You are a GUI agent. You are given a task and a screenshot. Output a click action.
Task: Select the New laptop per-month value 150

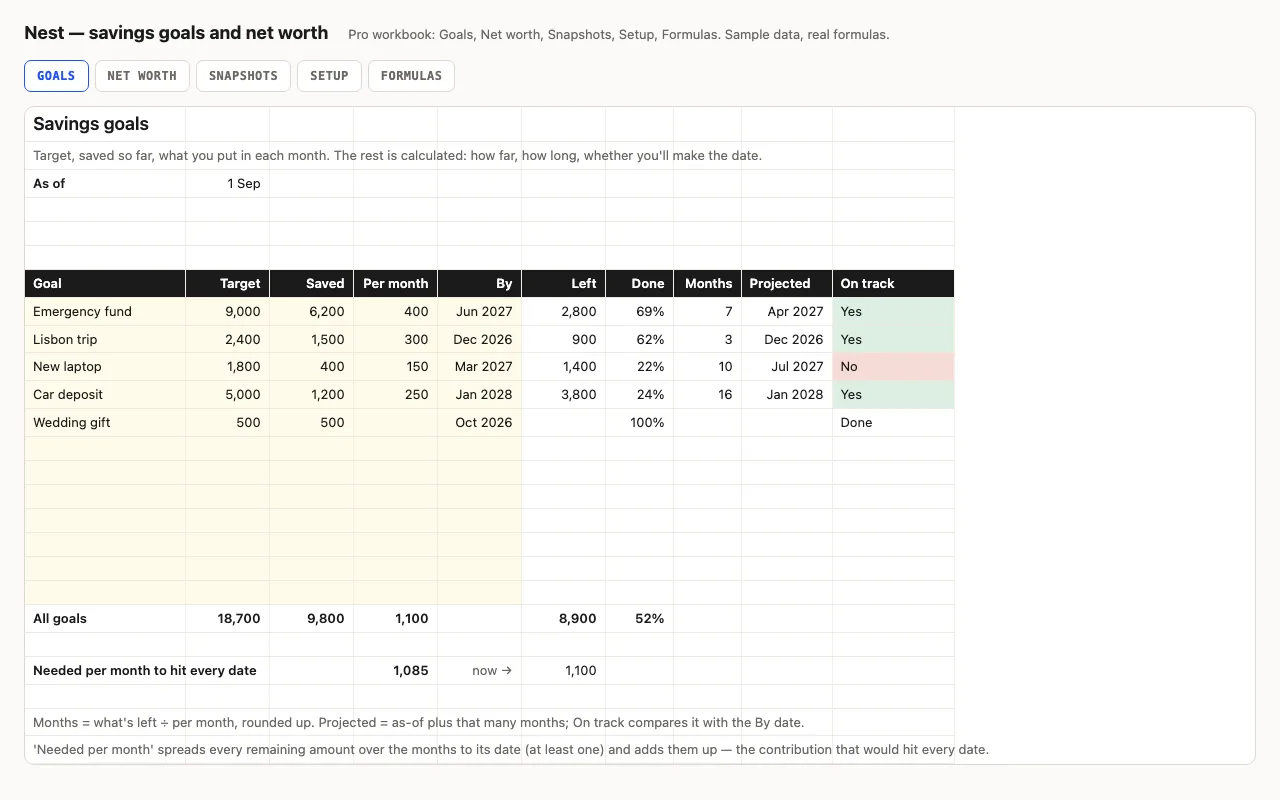click(396, 367)
